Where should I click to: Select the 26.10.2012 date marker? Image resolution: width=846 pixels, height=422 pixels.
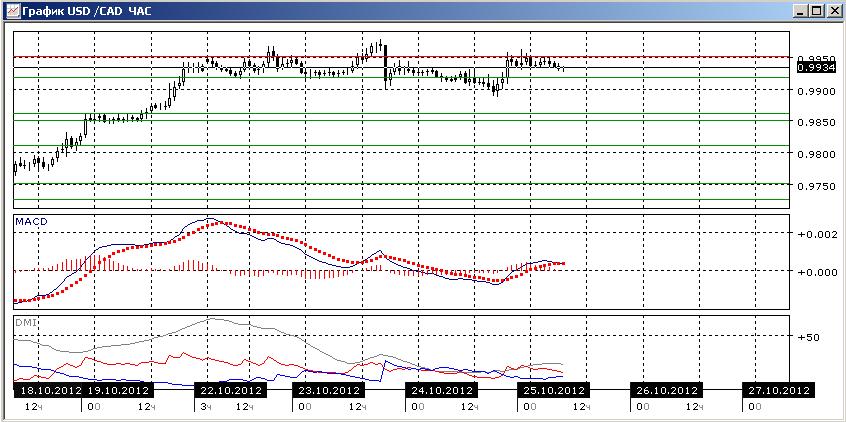(x=666, y=390)
